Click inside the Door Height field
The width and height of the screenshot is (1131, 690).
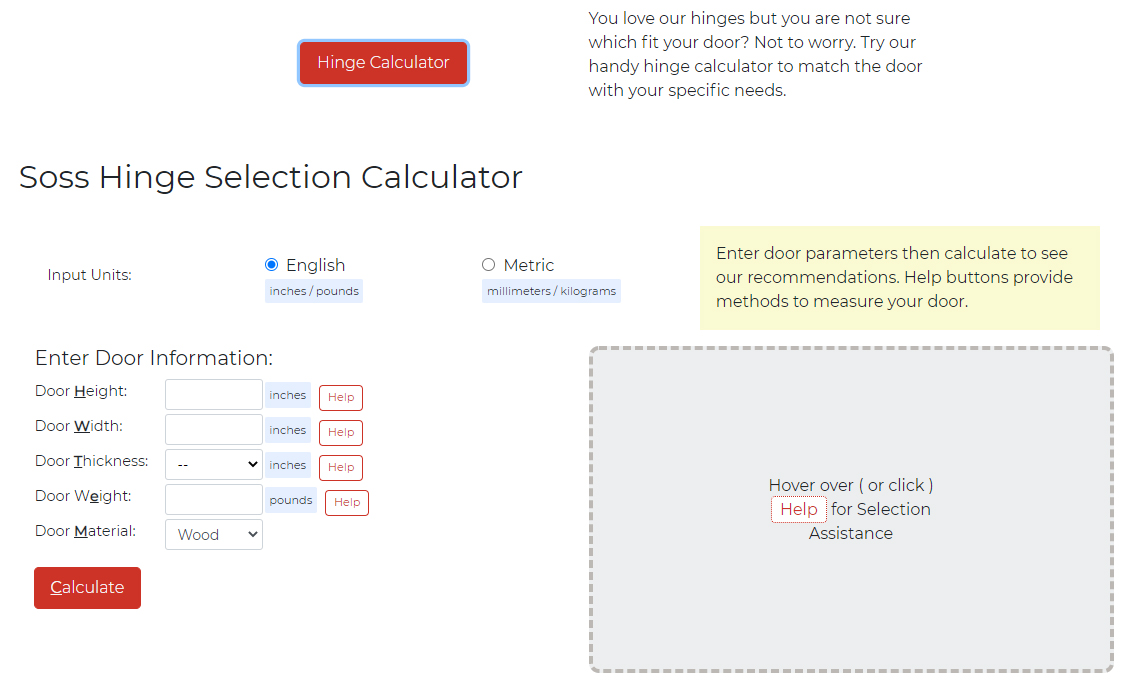tap(213, 394)
